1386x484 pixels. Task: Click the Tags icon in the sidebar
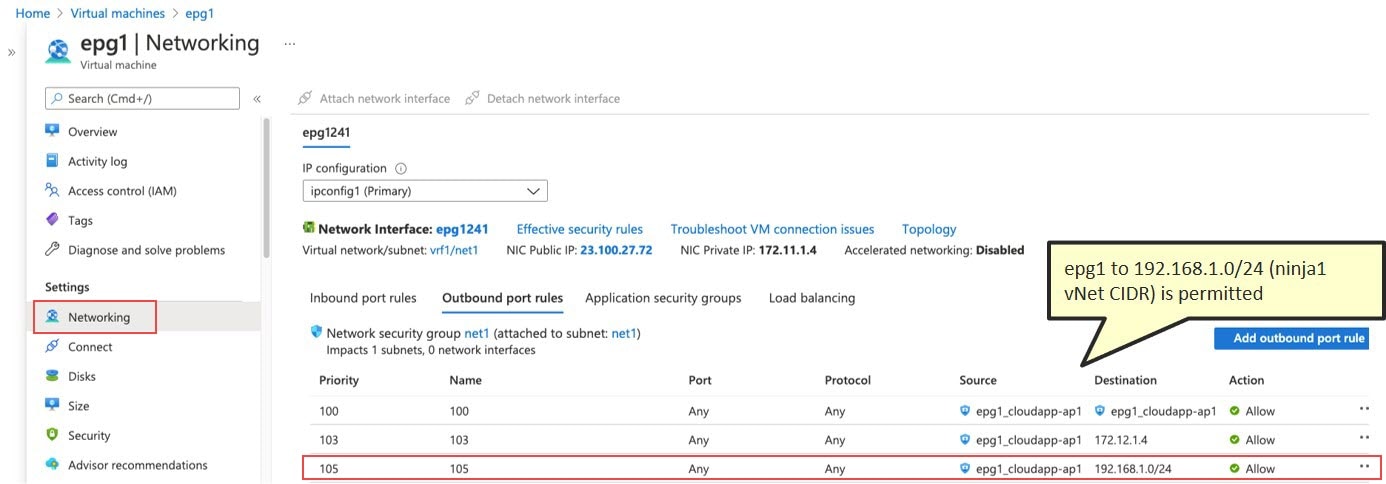coord(53,220)
